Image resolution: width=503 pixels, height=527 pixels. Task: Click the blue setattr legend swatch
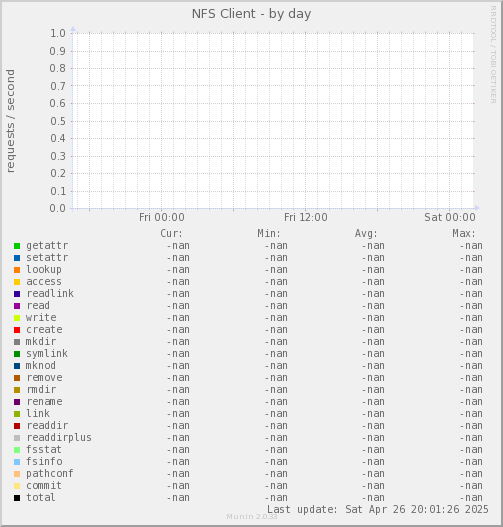(17, 258)
